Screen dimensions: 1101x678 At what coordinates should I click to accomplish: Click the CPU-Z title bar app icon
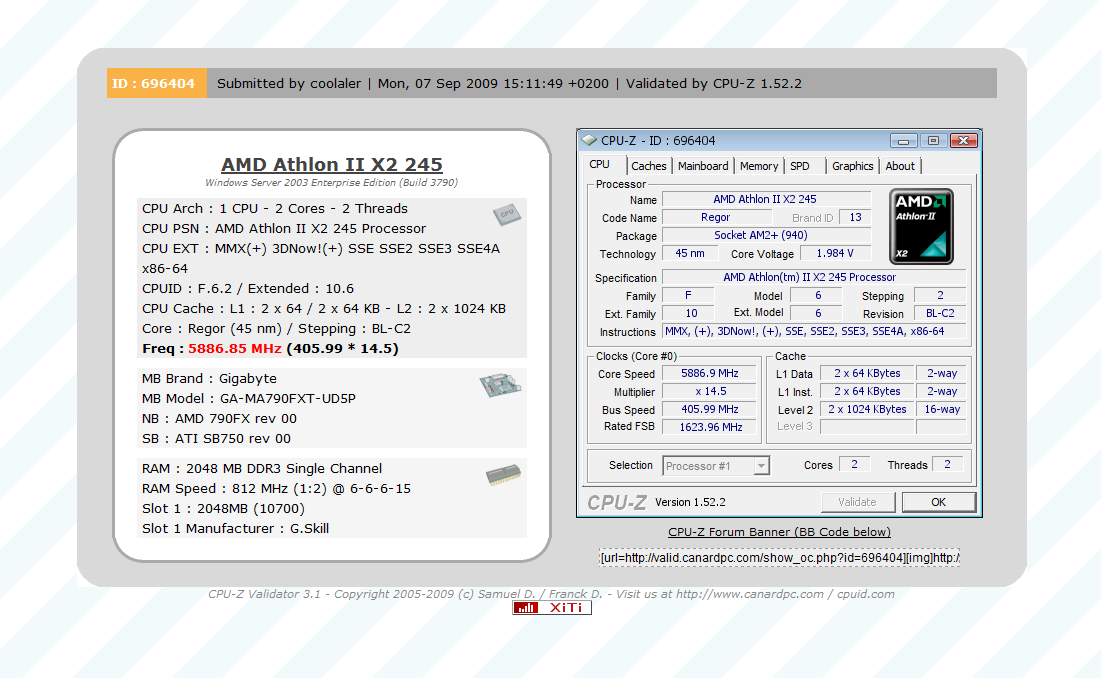coord(589,140)
